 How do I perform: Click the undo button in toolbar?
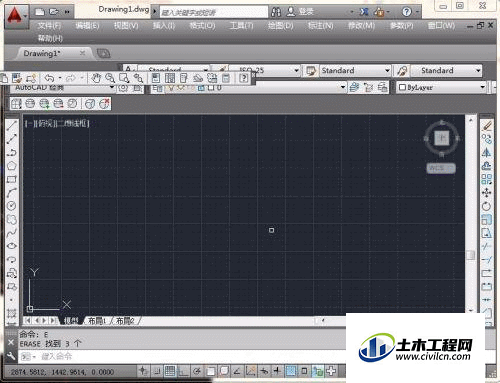49,78
